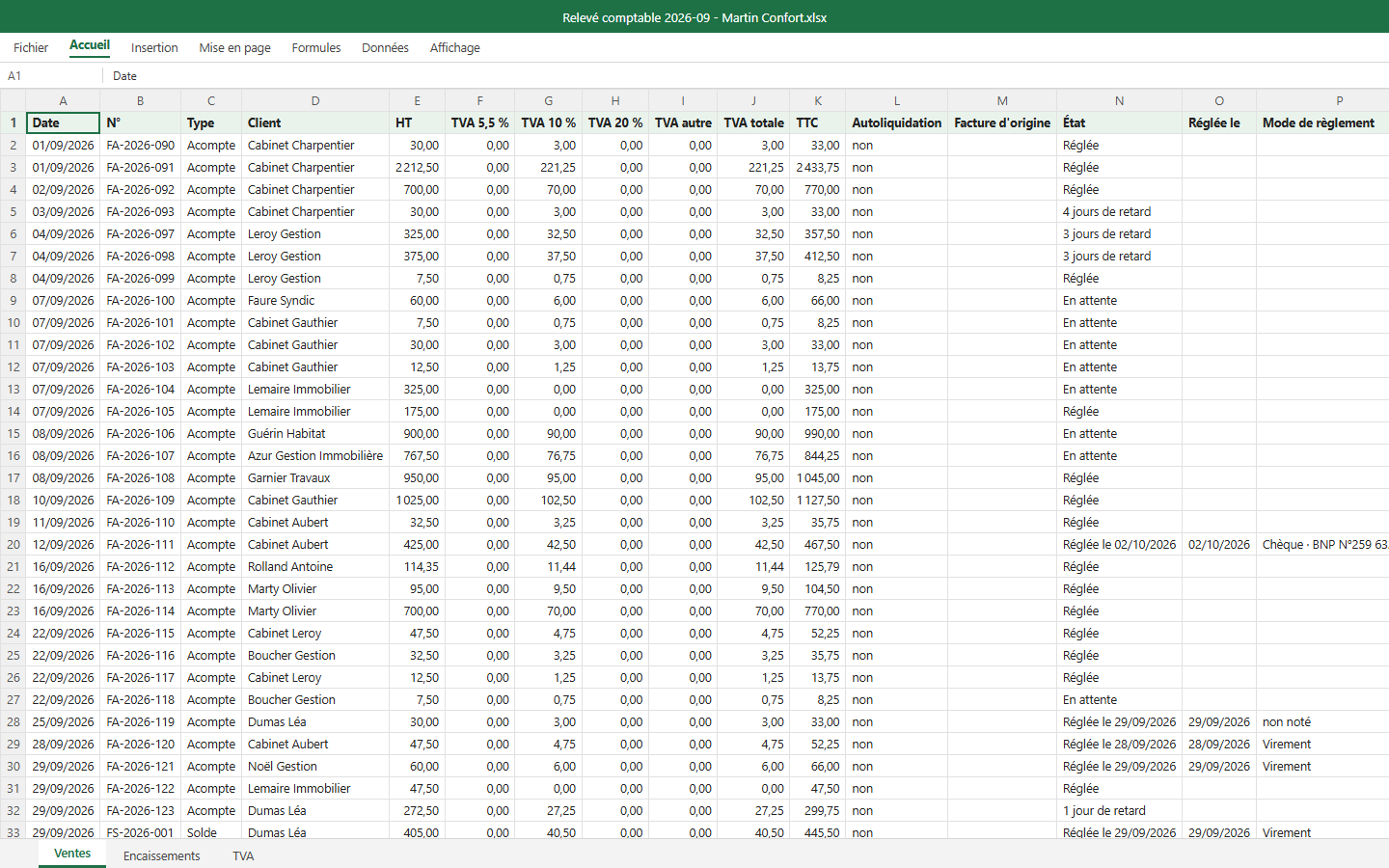
Task: Click the Noël Gestion cell
Action: 315,766
